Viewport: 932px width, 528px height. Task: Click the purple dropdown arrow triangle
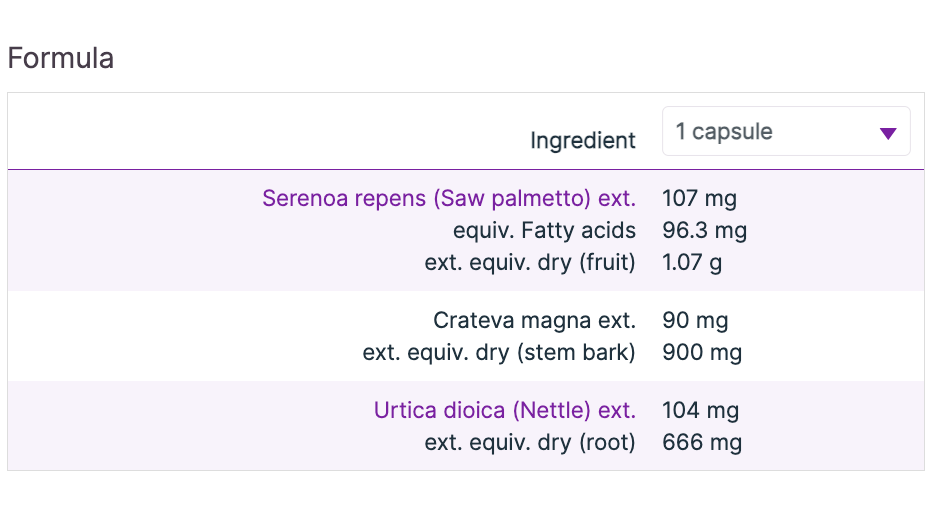887,133
